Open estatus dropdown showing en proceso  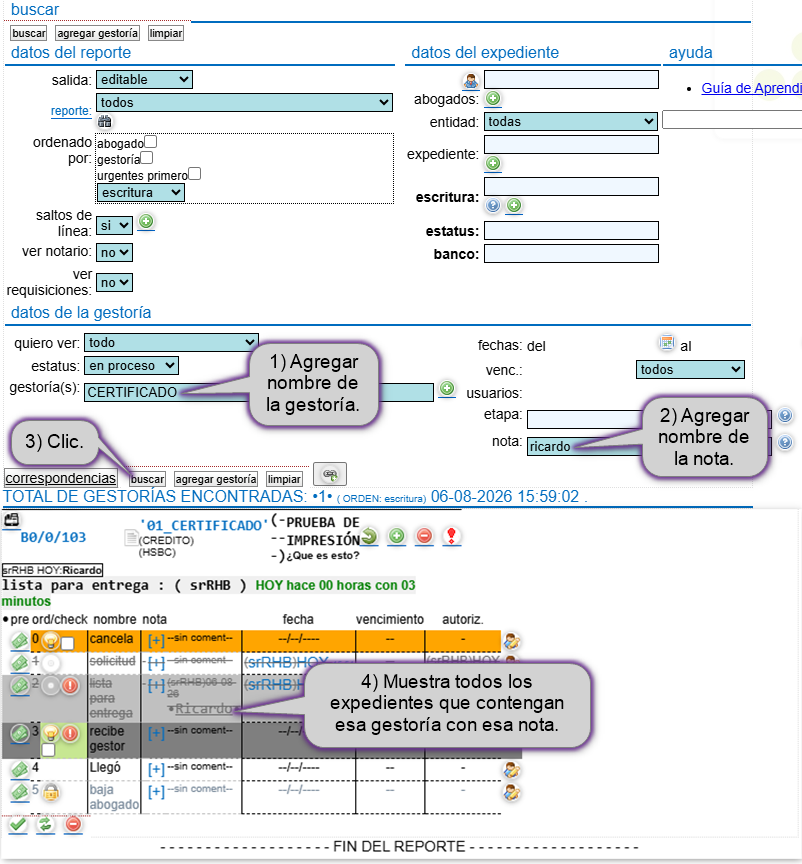tap(131, 366)
